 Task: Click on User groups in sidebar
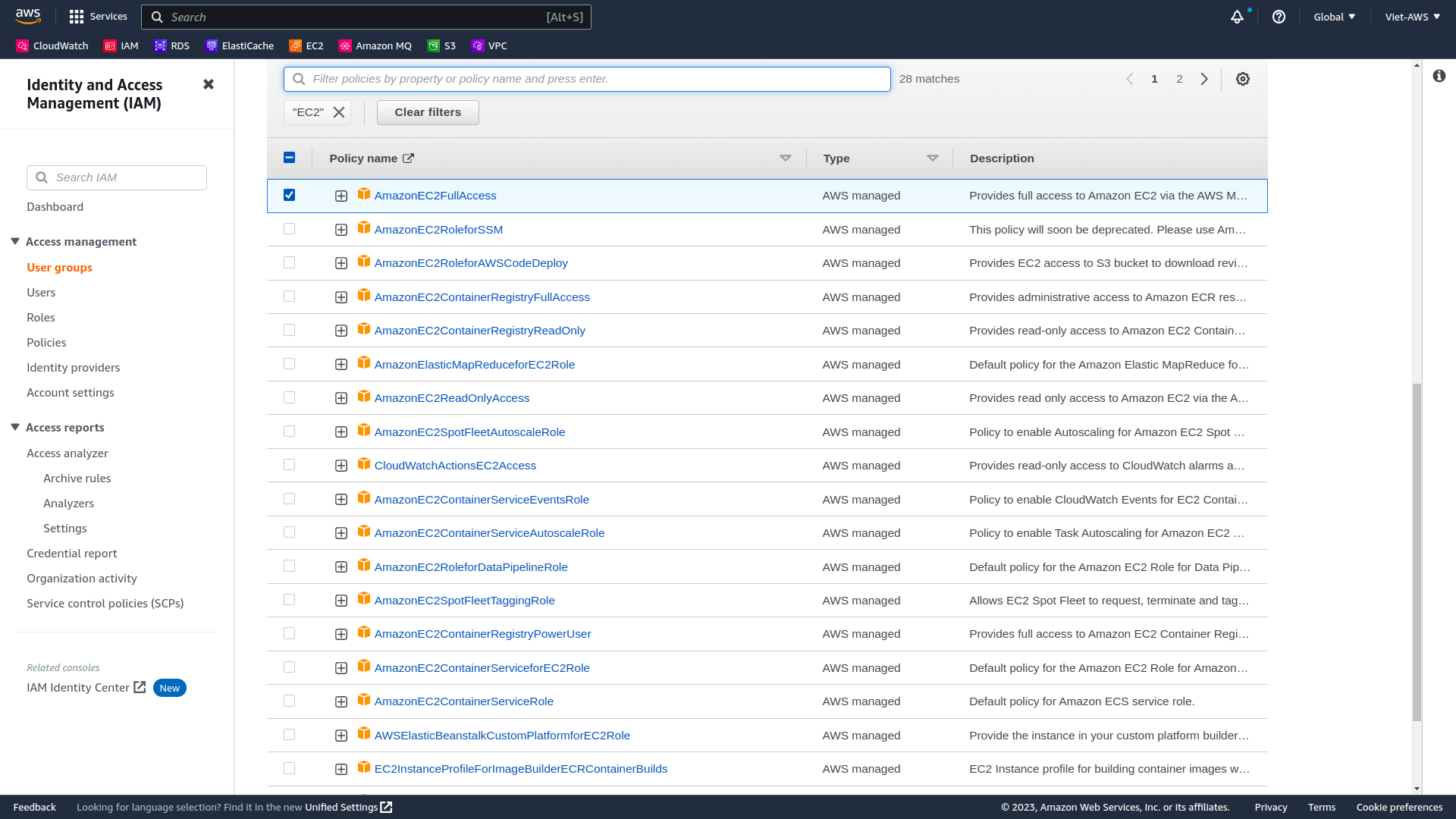pyautogui.click(x=60, y=267)
